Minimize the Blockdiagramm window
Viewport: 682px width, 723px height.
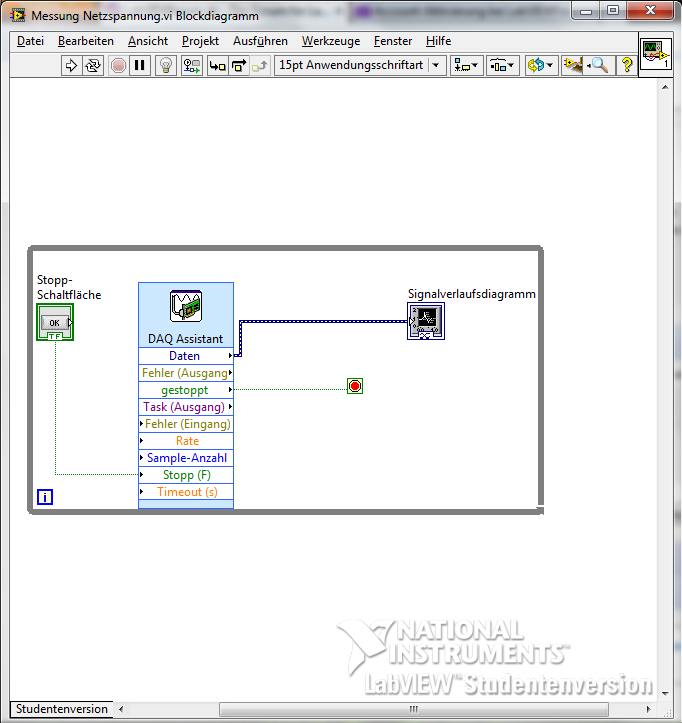pos(586,11)
